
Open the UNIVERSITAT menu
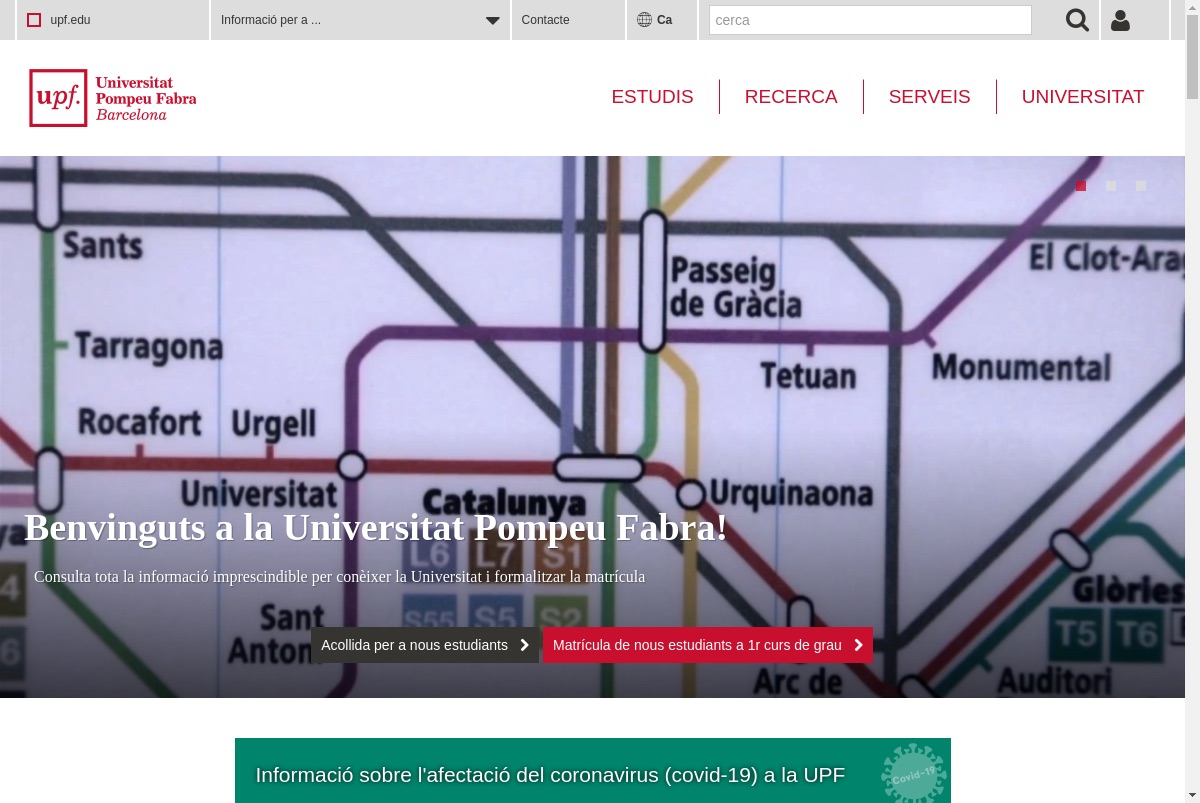(1083, 97)
